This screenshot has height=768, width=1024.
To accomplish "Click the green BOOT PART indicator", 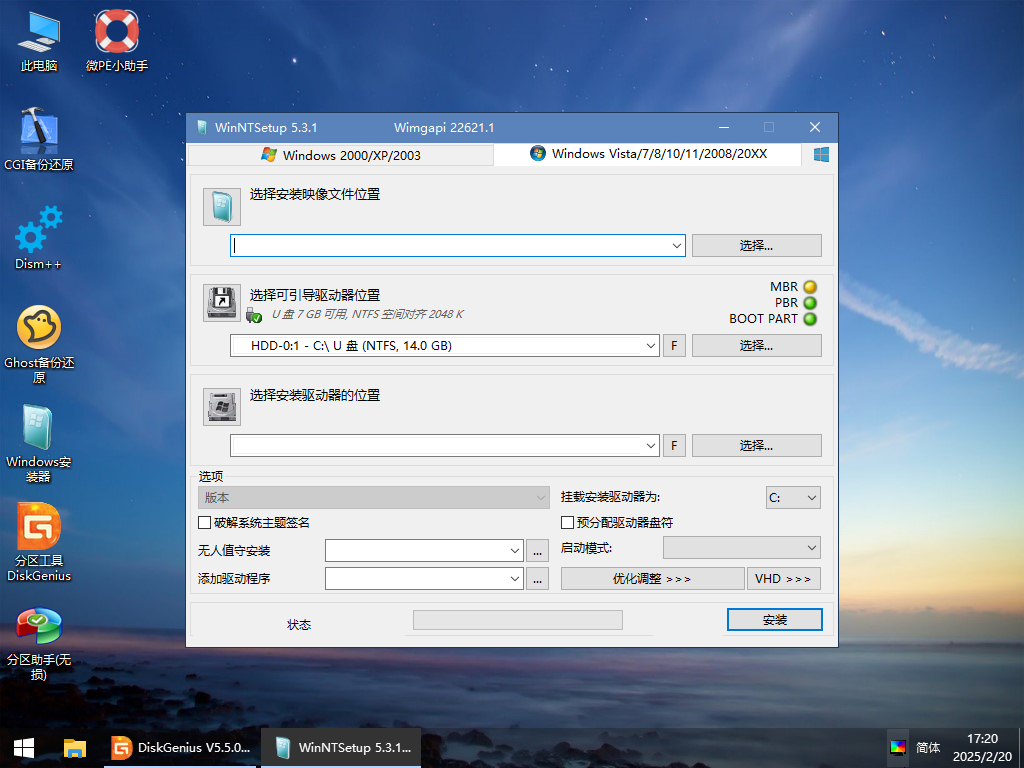I will point(810,319).
